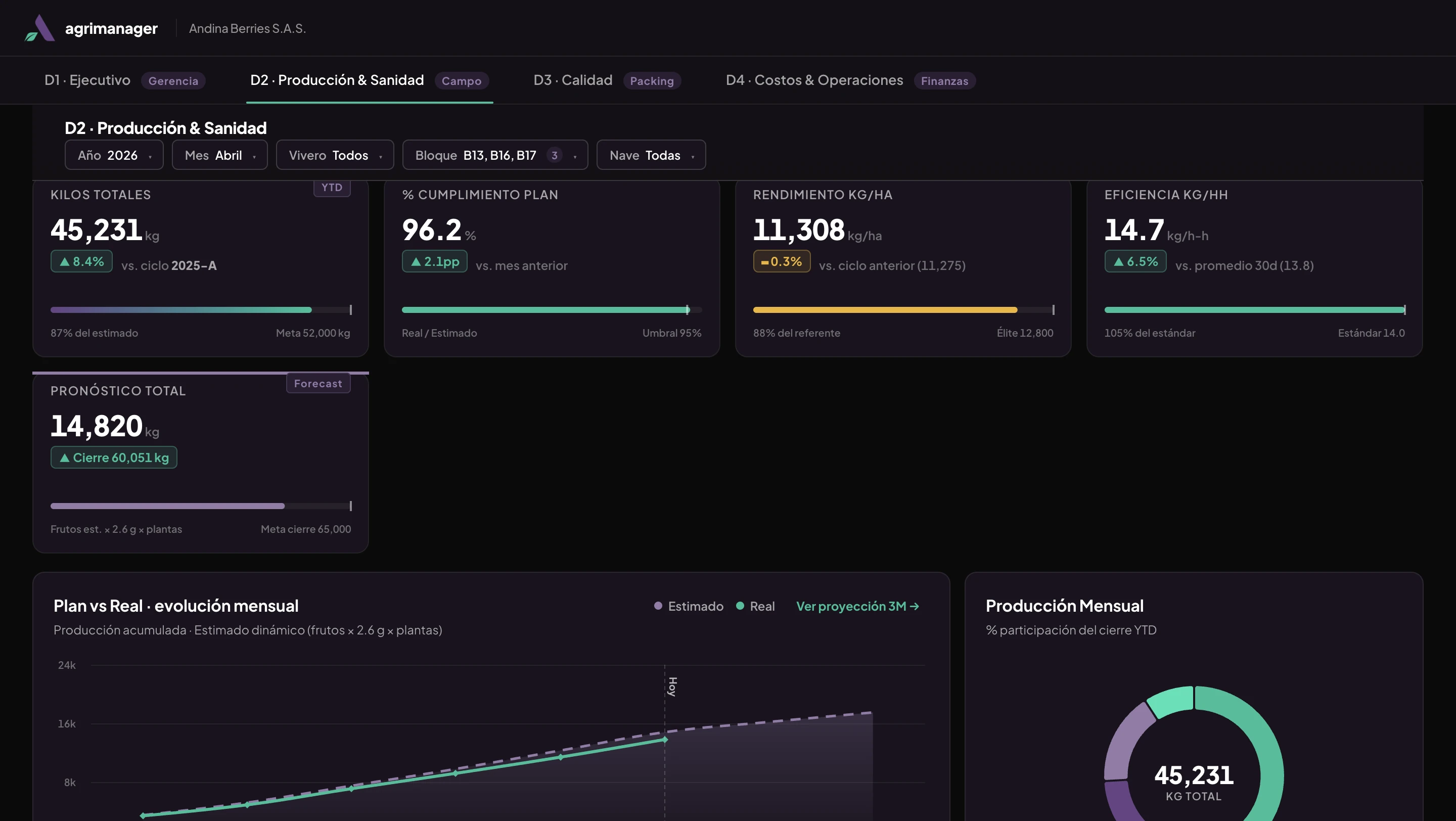Image resolution: width=1456 pixels, height=821 pixels.
Task: Click the Campo badge
Action: tap(461, 81)
